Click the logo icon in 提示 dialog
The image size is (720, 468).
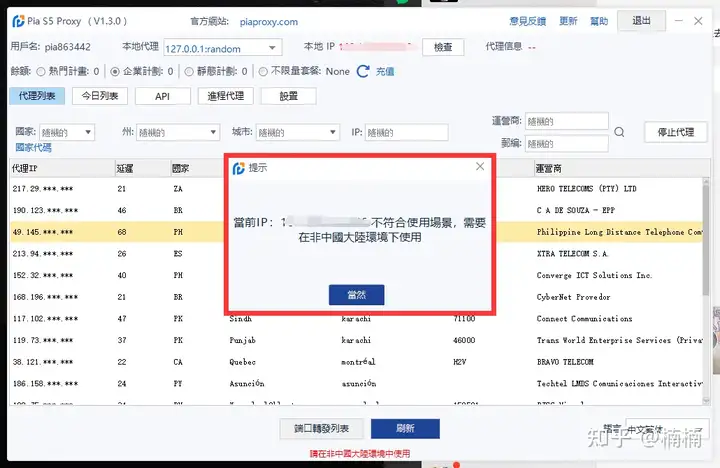click(239, 169)
